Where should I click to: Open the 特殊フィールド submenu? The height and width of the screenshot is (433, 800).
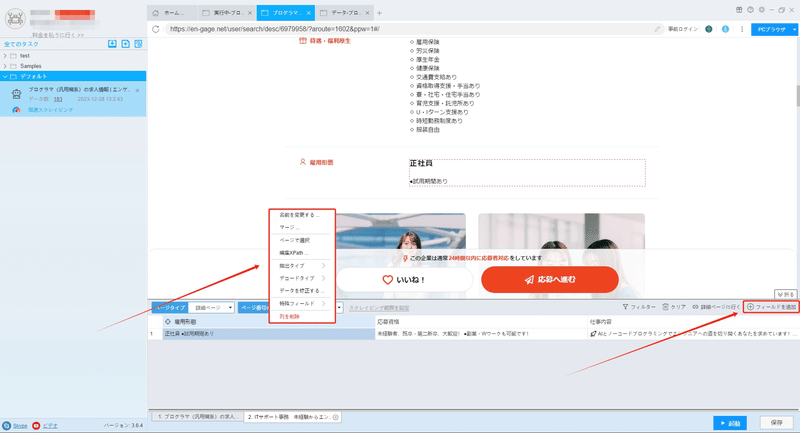(x=301, y=303)
